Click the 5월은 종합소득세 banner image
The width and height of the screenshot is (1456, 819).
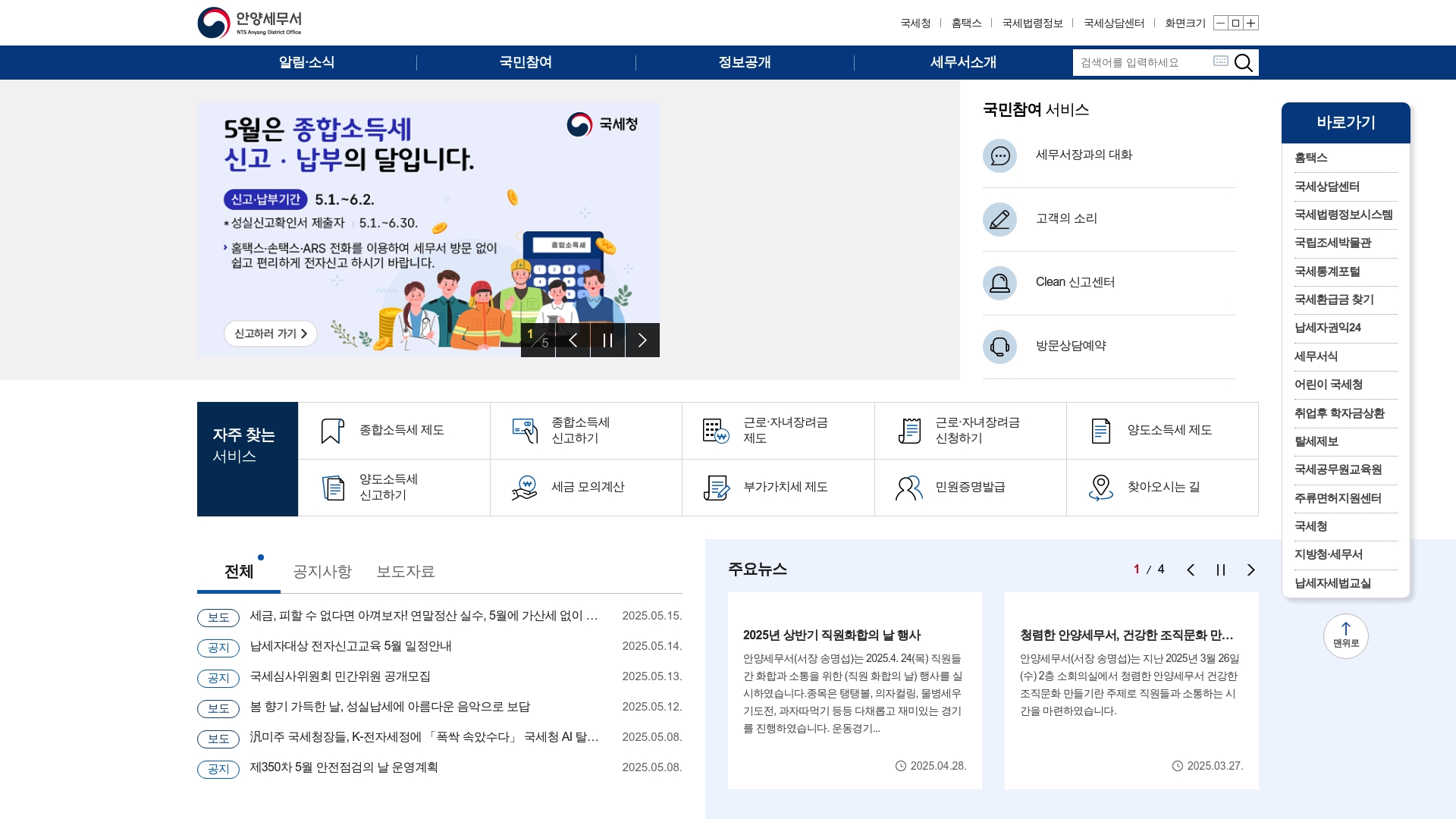tap(428, 230)
